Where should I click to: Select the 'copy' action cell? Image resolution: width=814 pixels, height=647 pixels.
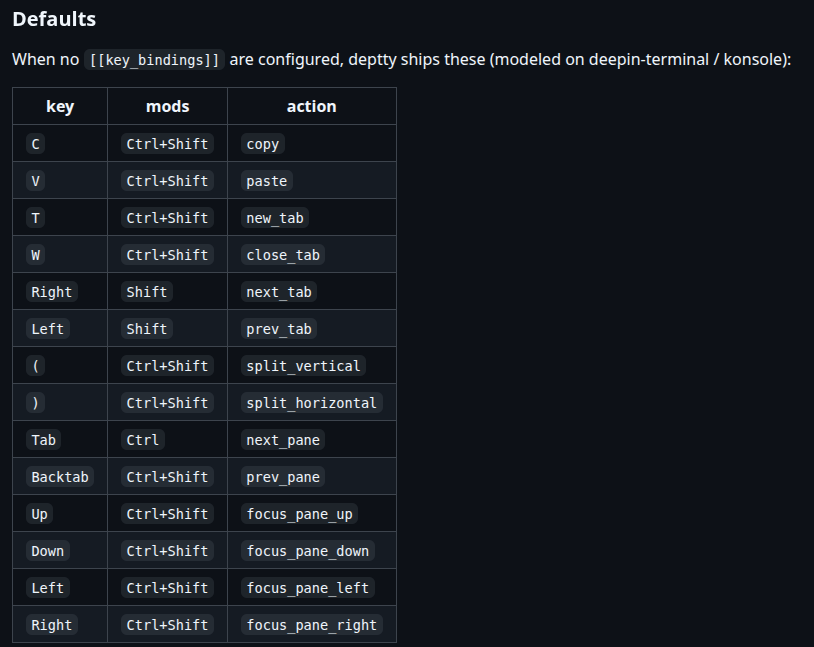tap(263, 144)
